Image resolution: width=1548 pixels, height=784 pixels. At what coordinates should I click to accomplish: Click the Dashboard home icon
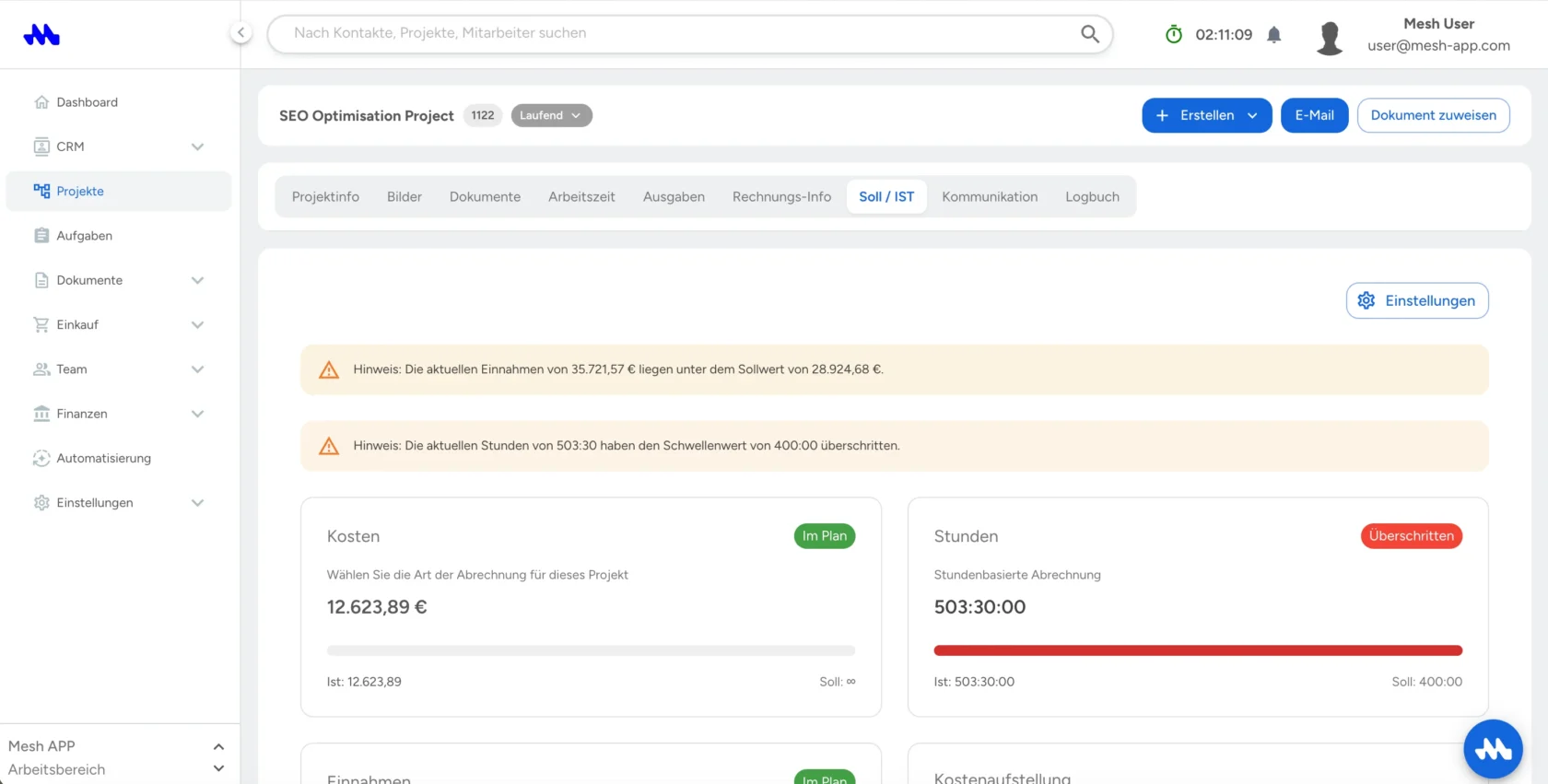point(41,102)
